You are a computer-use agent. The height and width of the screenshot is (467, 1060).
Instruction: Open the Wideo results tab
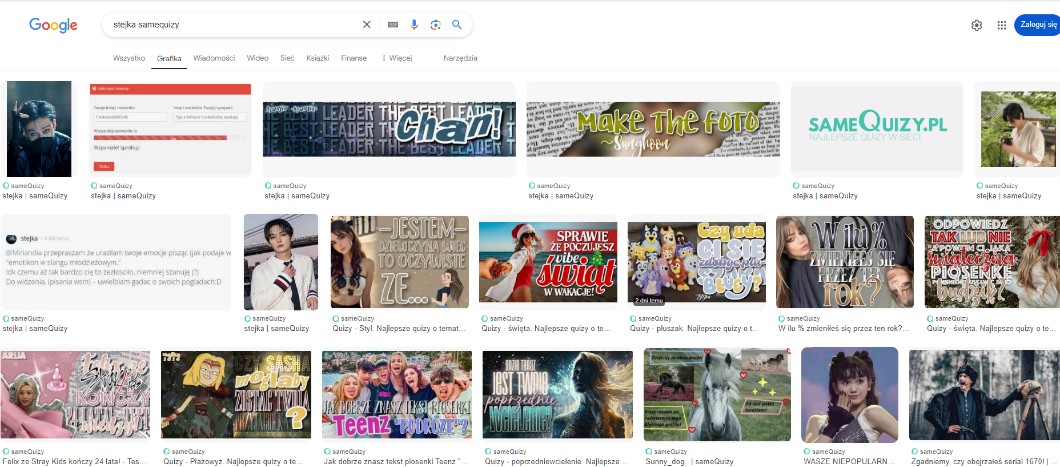tap(257, 59)
